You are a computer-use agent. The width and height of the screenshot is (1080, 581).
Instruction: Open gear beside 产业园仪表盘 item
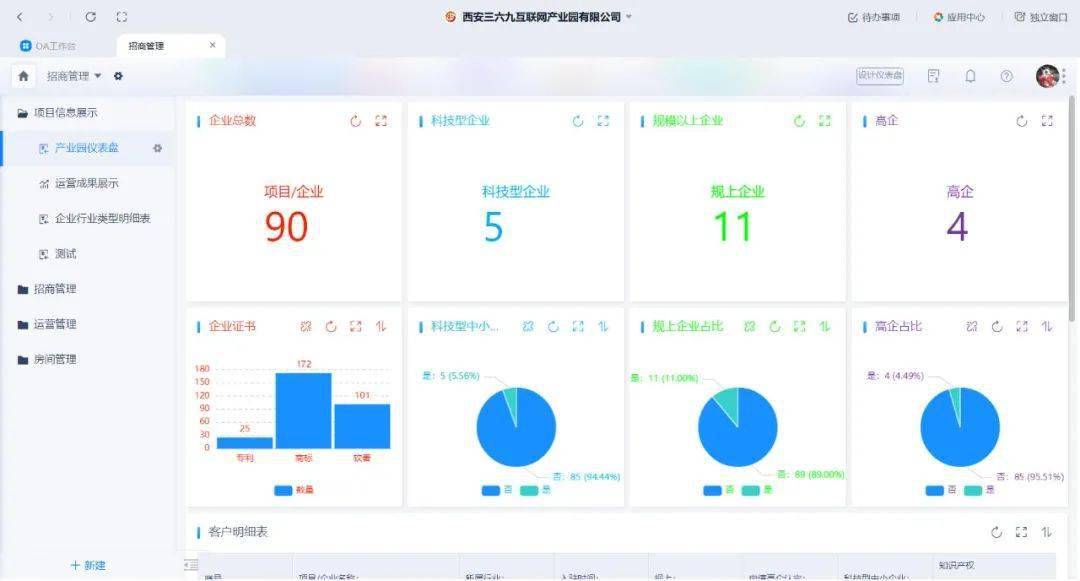point(157,148)
